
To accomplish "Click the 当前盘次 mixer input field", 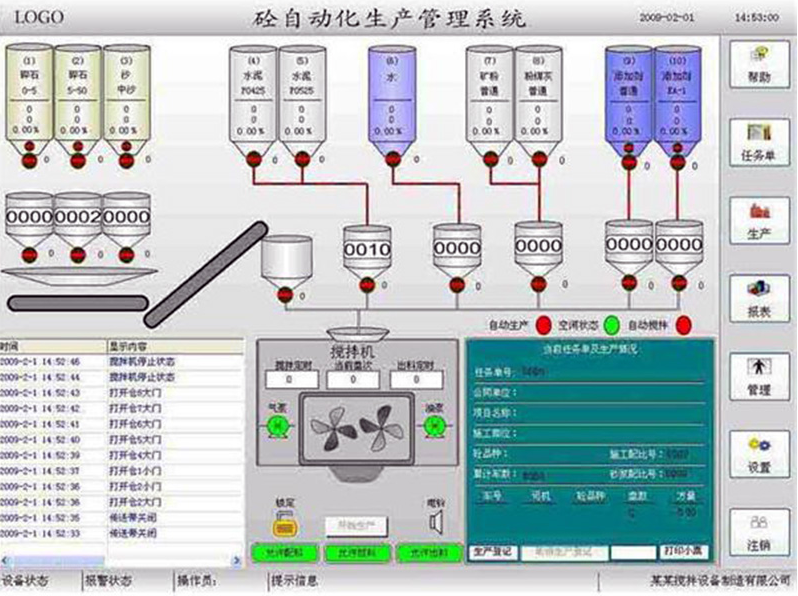I will tap(351, 380).
